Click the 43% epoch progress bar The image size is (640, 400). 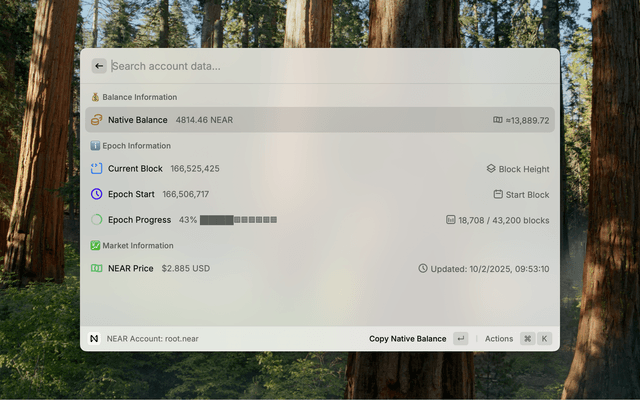tap(238, 219)
